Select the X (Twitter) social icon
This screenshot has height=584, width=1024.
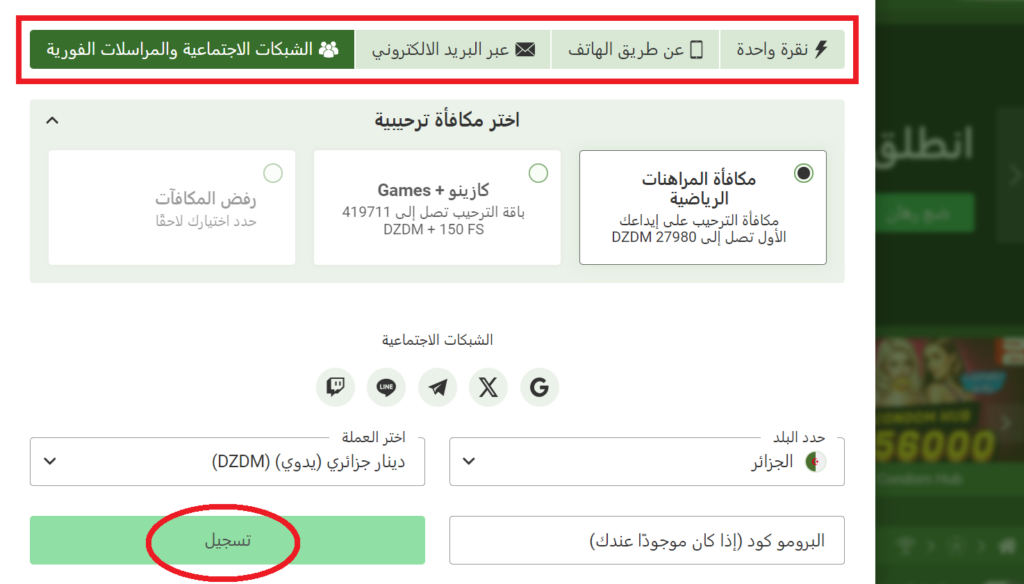[488, 387]
